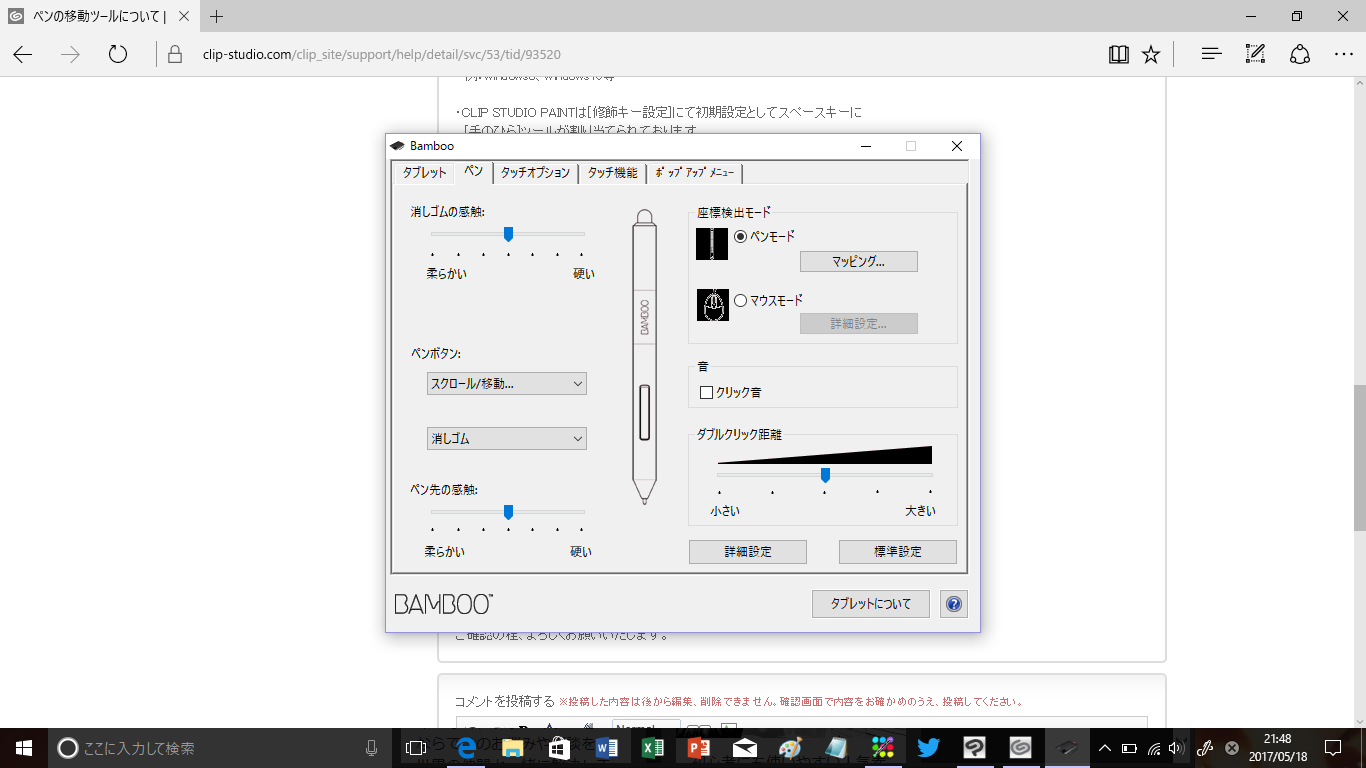The height and width of the screenshot is (768, 1366).
Task: Expand the スクロール/移動 pen button dropdown
Action: click(x=507, y=384)
